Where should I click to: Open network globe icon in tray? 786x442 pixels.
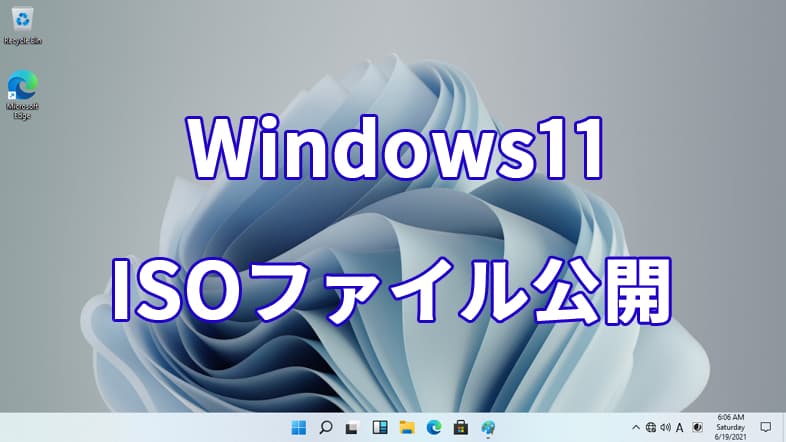651,427
